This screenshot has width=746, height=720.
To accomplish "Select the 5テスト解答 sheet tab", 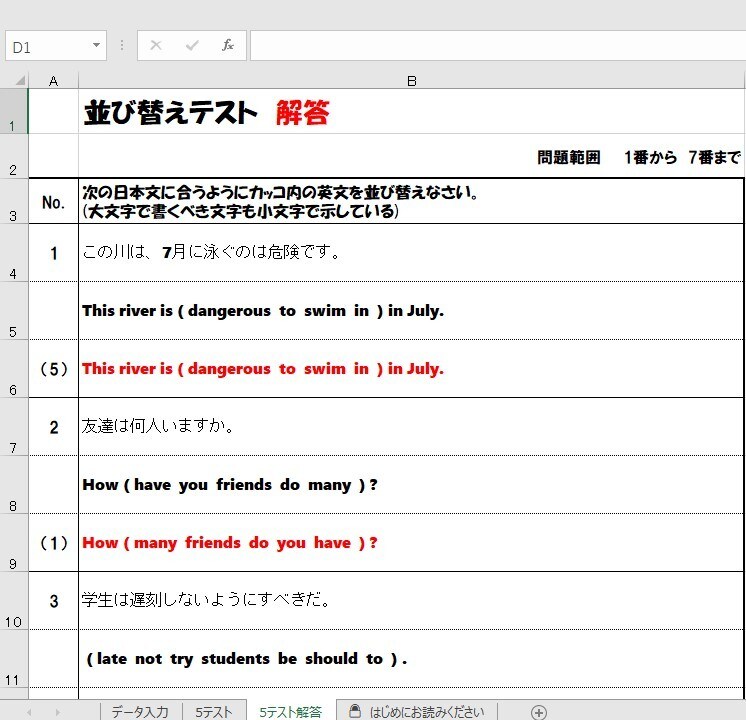I will pyautogui.click(x=291, y=712).
